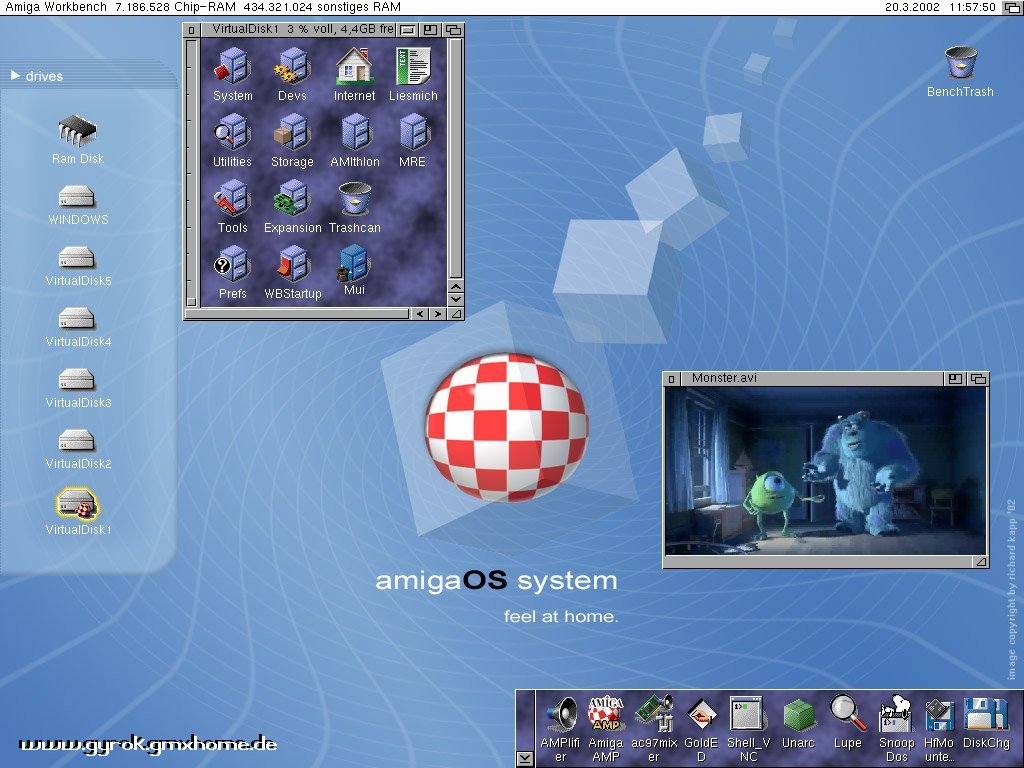Start the GoldED editor from the dock
This screenshot has width=1024, height=768.
click(702, 715)
